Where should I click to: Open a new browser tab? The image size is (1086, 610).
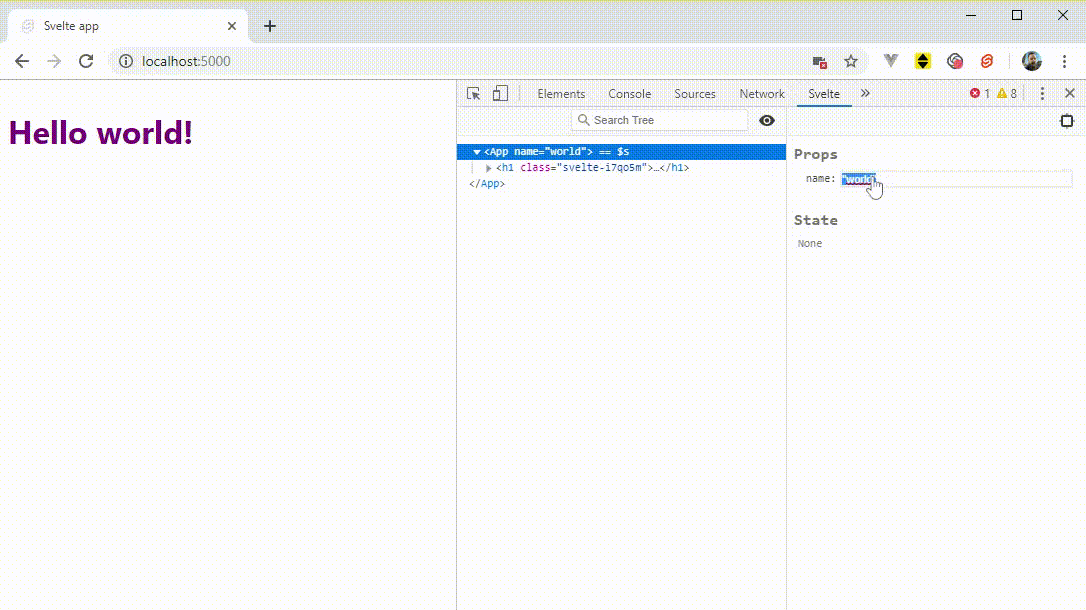[270, 26]
